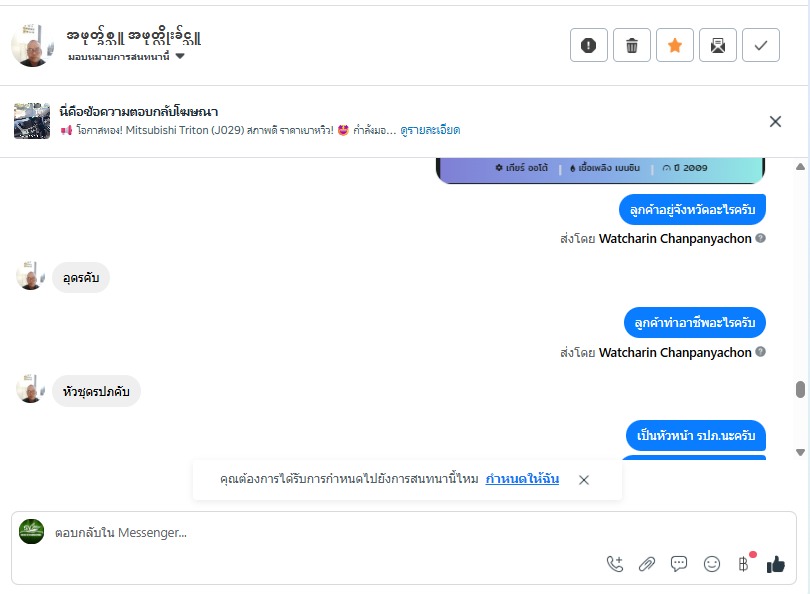Toggle the checkmark done button
Screen dimensions: 810x594
tap(761, 45)
